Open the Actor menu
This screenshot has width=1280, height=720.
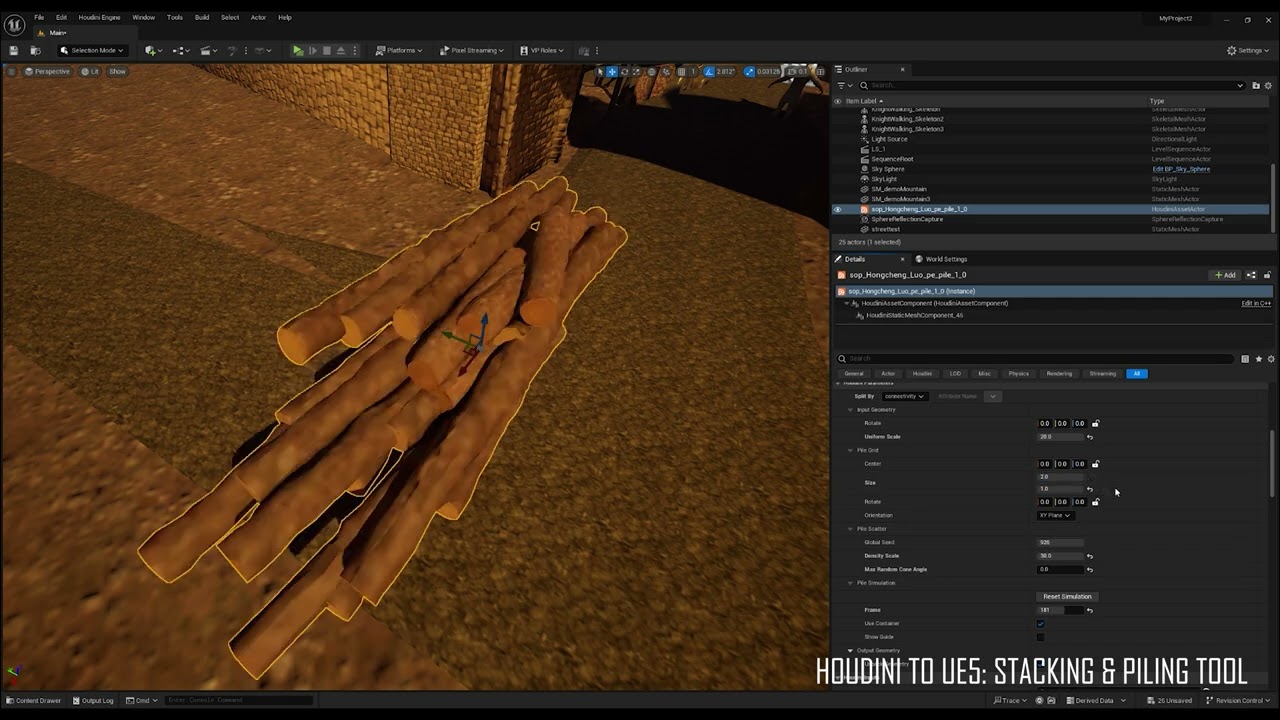258,17
